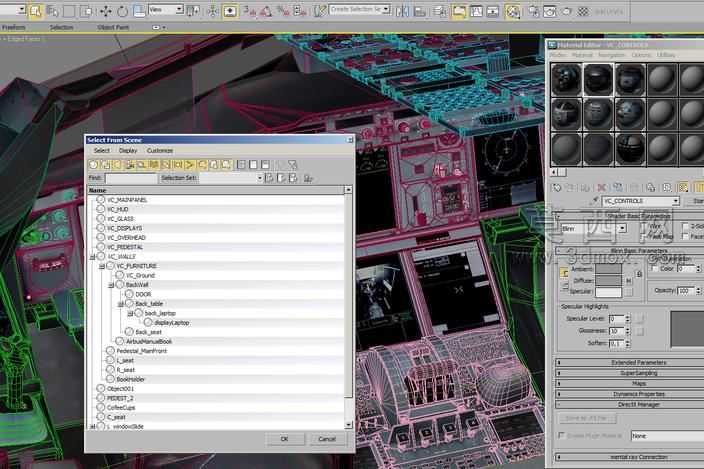704x469 pixels.
Task: Toggle the VC_HUD object circle icon
Action: click(x=101, y=209)
